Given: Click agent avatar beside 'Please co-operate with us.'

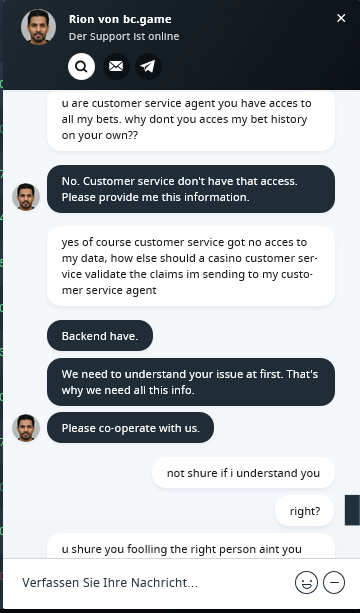Looking at the screenshot, I should (x=26, y=428).
